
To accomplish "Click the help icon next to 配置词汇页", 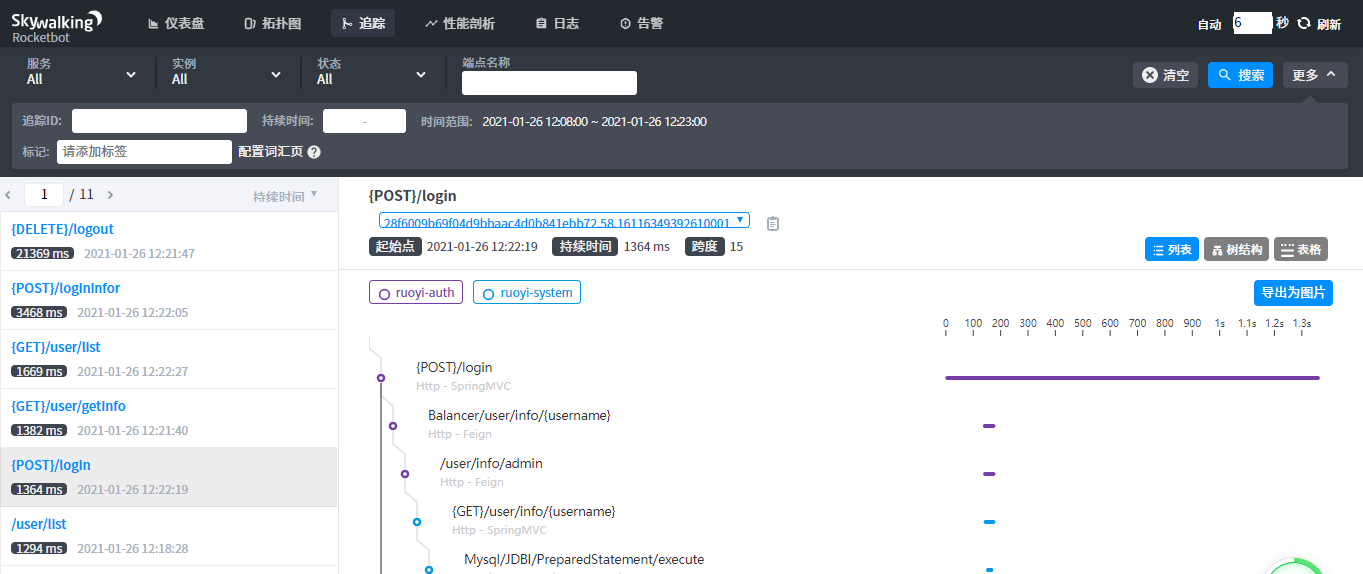I will 314,152.
